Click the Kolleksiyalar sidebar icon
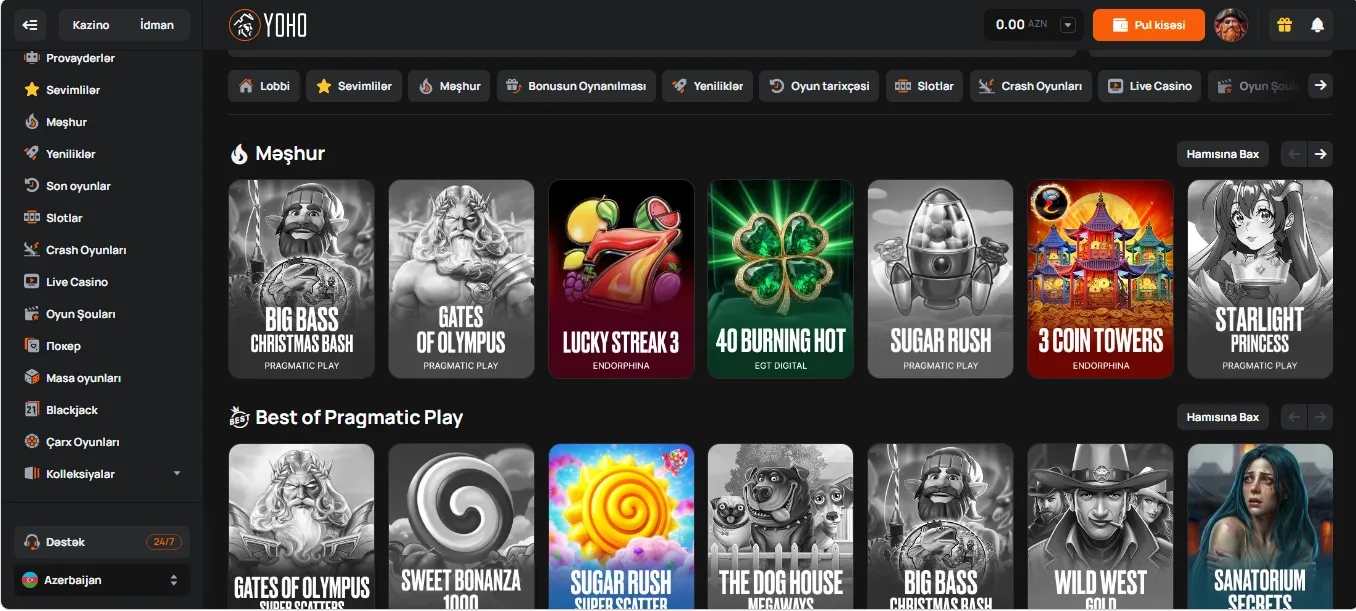This screenshot has width=1356, height=611. coord(31,474)
